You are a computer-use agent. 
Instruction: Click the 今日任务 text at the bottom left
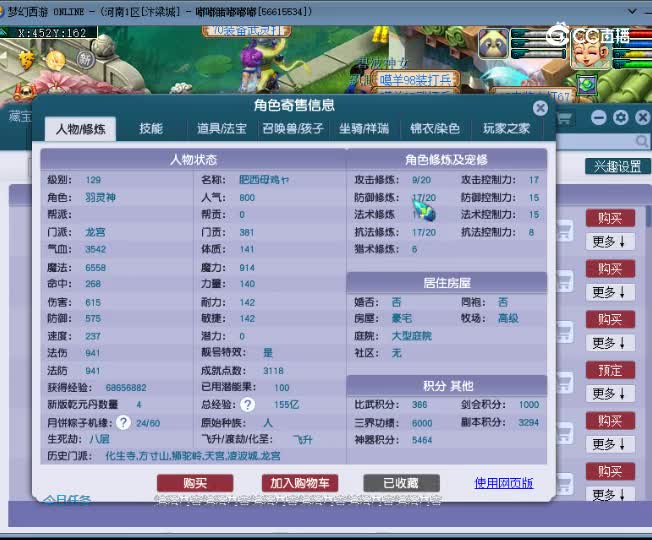(67, 499)
